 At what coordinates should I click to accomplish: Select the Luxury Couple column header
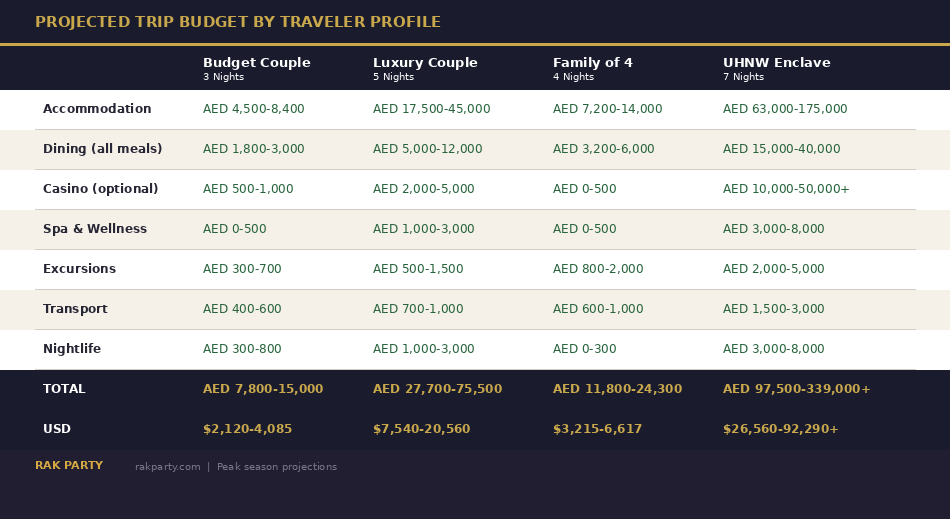tap(425, 63)
